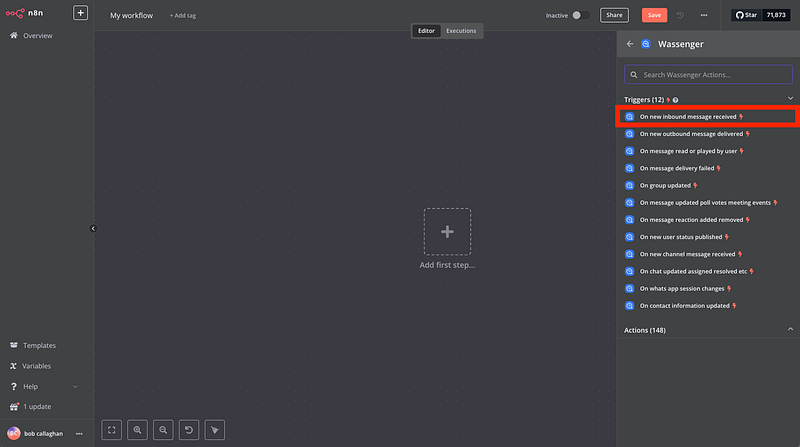Click the plus icon next to n8n logo

81,14
